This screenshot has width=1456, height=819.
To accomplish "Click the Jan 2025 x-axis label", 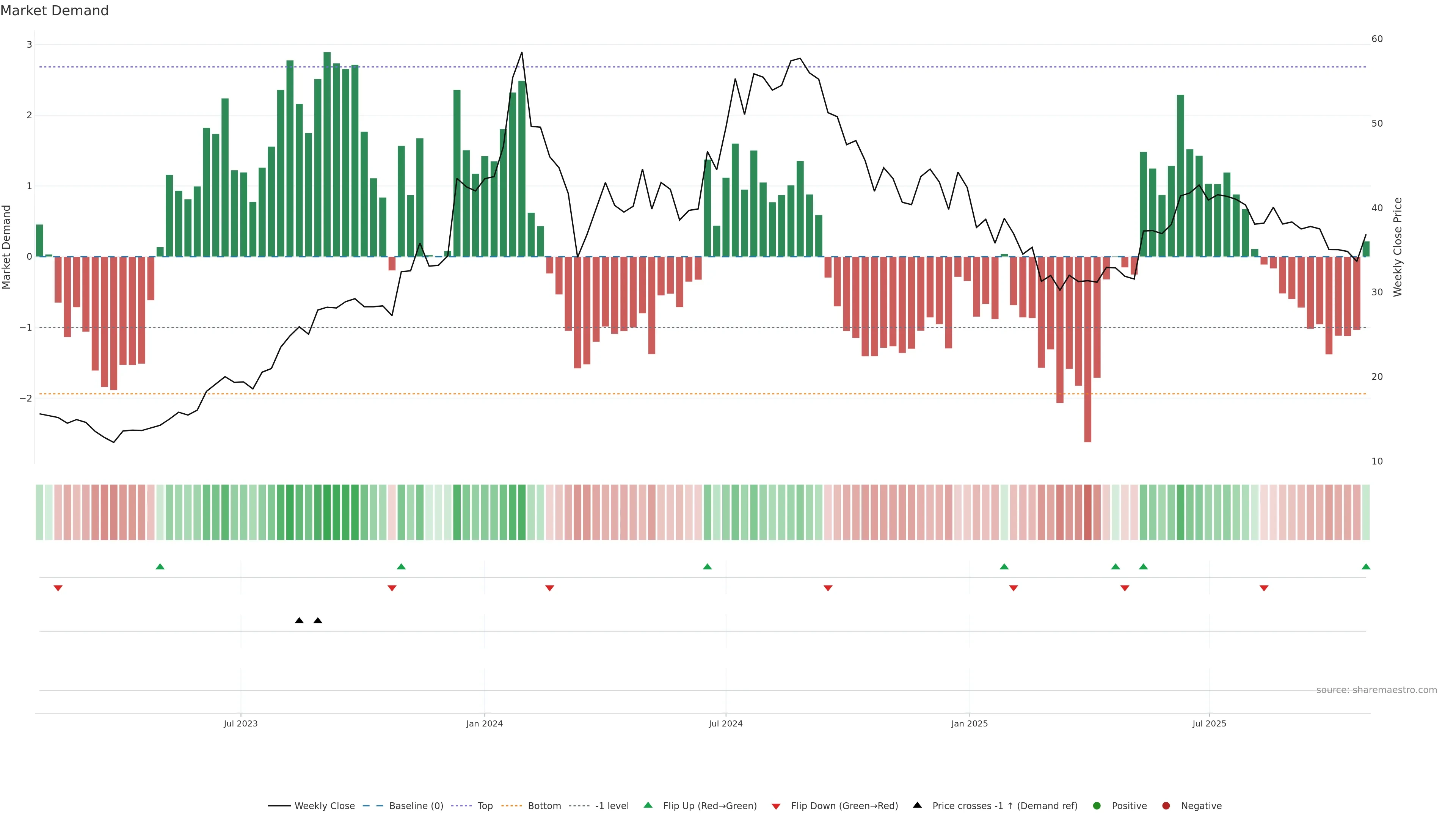I will [x=970, y=723].
